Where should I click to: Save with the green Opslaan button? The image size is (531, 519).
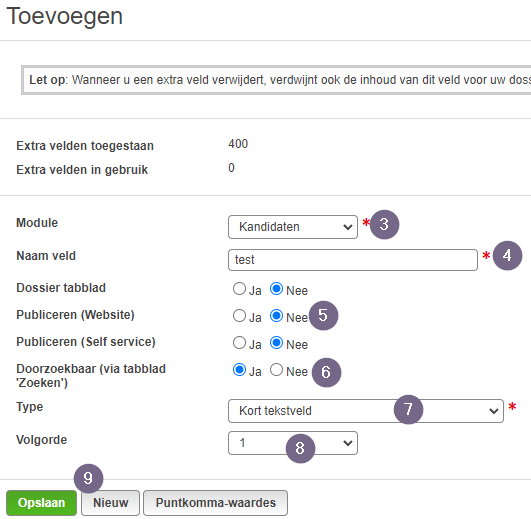click(x=41, y=503)
